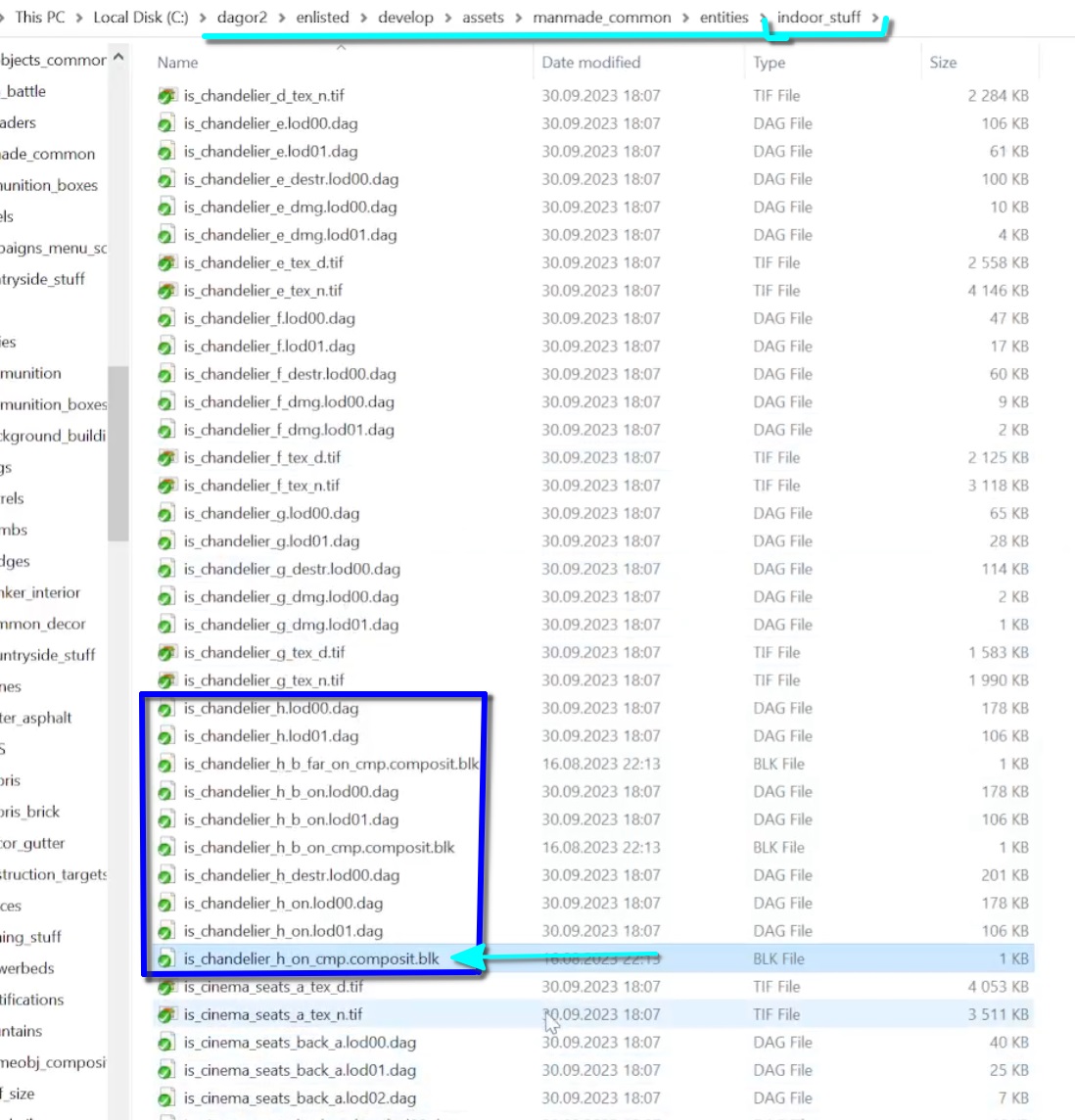Go to Local Disk (C:) breadcrumb
1075x1120 pixels.
[140, 18]
